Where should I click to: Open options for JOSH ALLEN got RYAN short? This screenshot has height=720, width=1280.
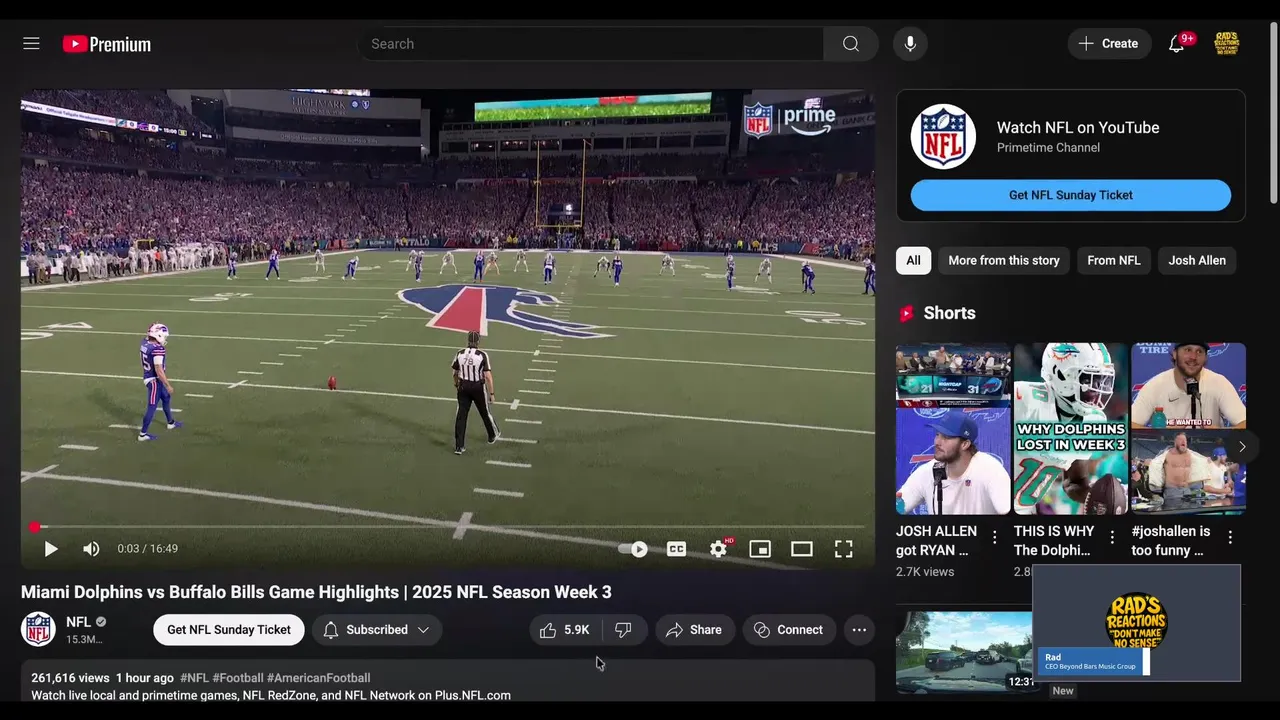pyautogui.click(x=994, y=538)
